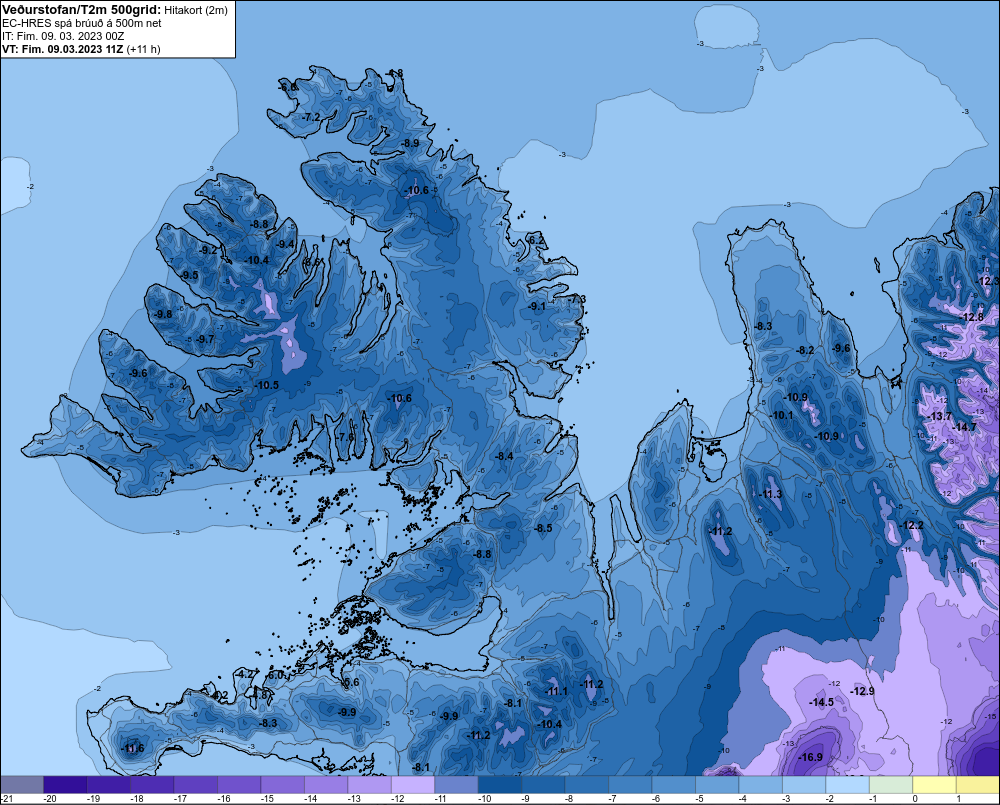Click the valid time 'VT: Fim. 09.03.2023 11Z'

pos(62,49)
